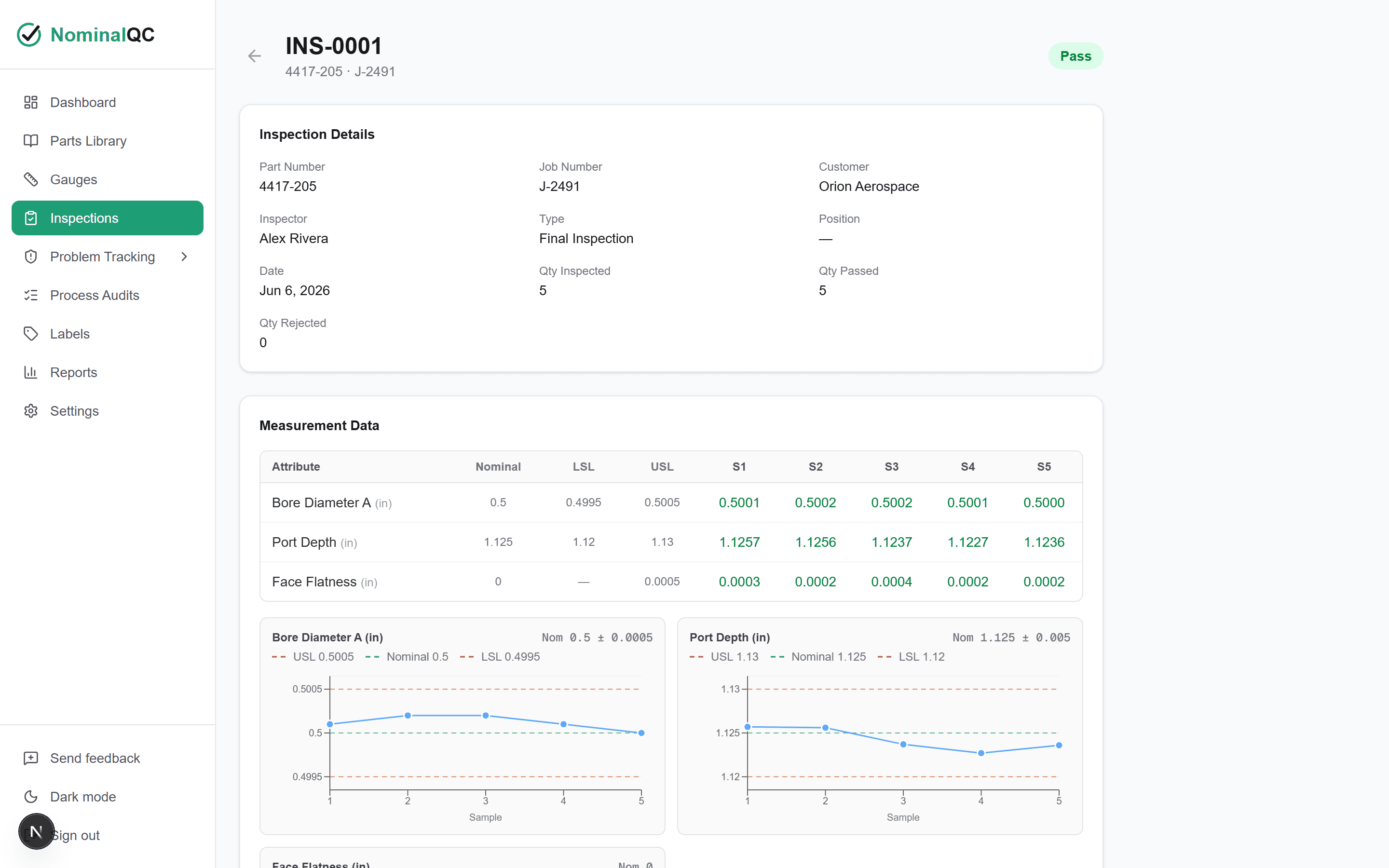Click Bore Diameter chart sample 5 point

641,732
